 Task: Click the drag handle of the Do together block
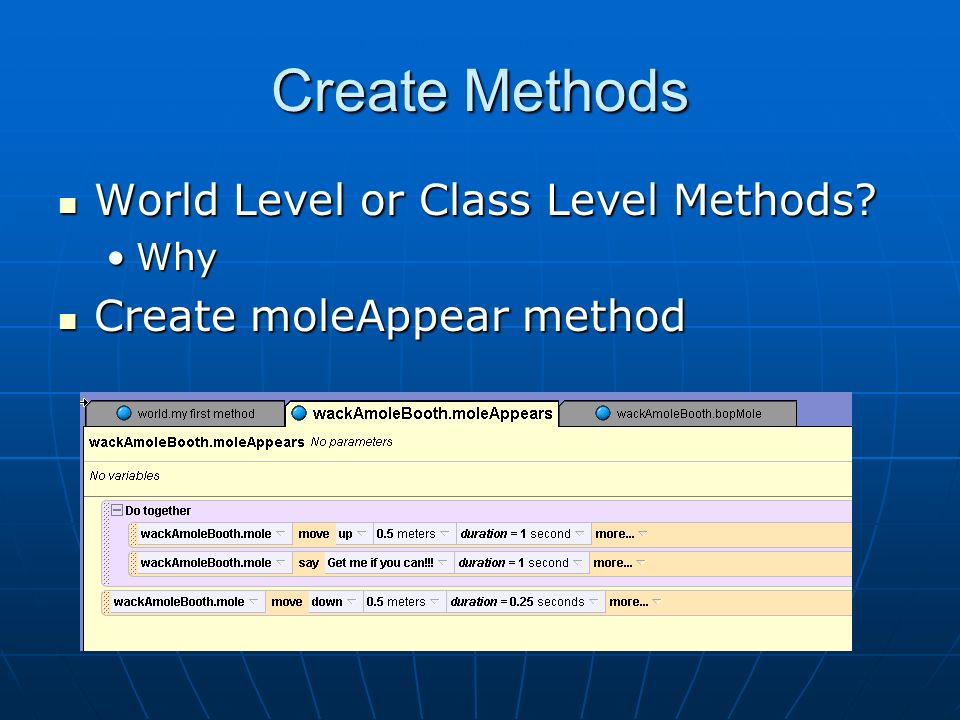click(x=106, y=542)
